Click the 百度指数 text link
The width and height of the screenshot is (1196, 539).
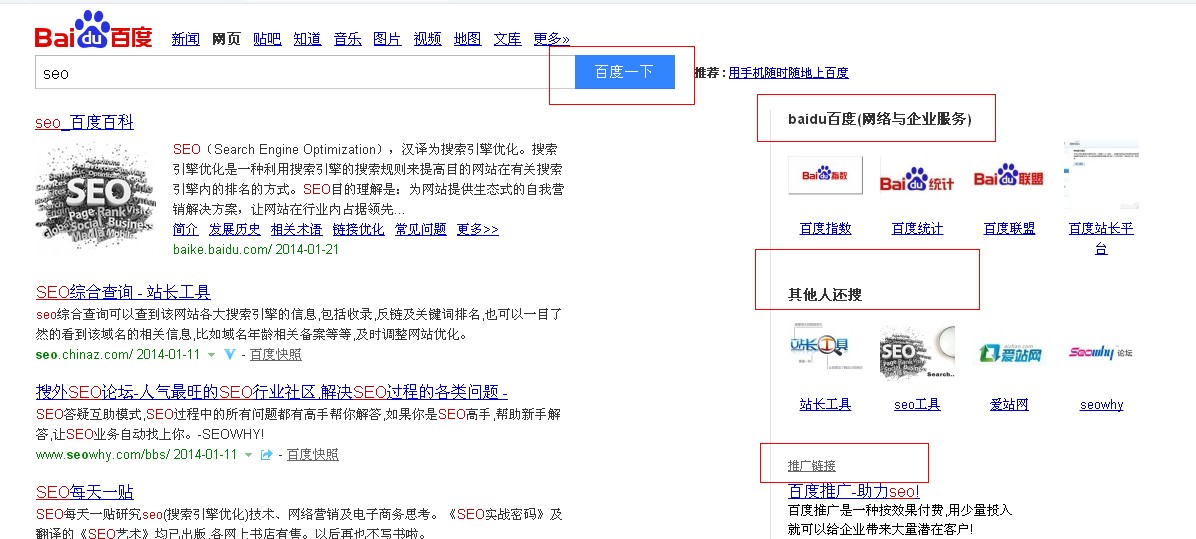[x=825, y=229]
